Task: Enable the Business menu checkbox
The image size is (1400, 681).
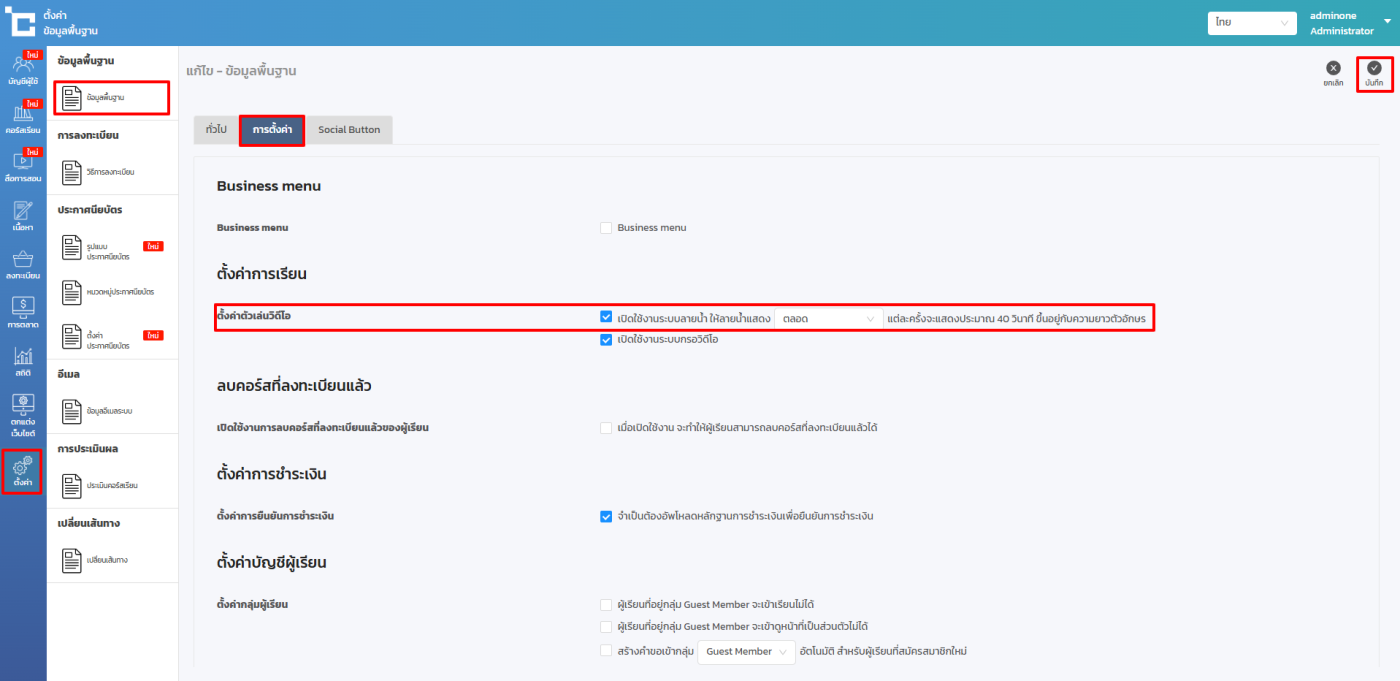Action: [606, 228]
